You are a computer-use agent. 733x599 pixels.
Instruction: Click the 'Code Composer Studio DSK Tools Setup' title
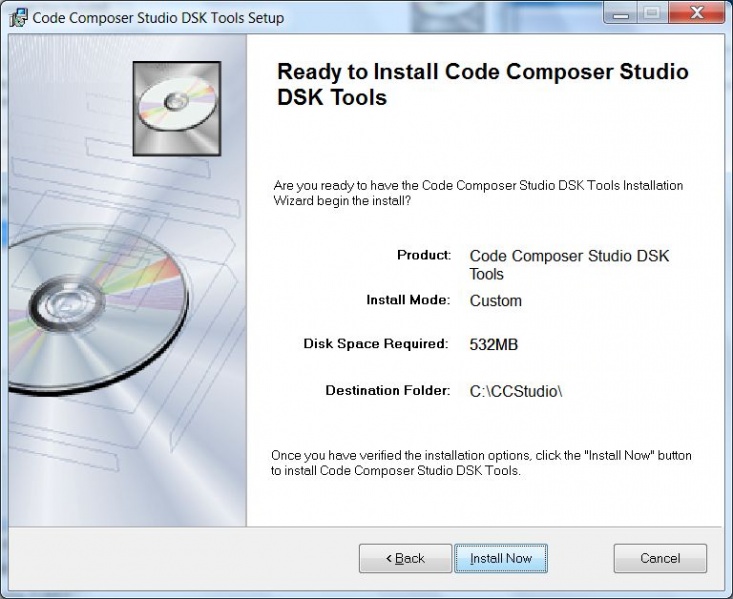(158, 18)
